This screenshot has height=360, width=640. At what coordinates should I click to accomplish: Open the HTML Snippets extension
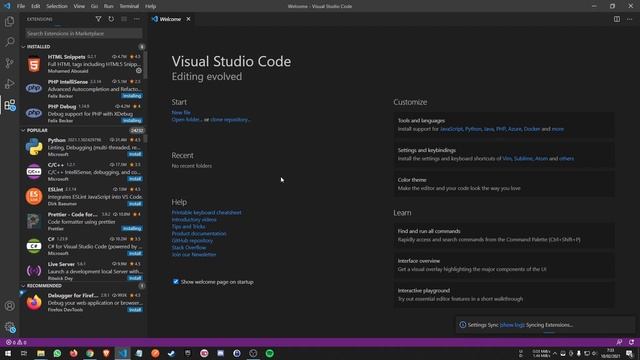pos(84,64)
